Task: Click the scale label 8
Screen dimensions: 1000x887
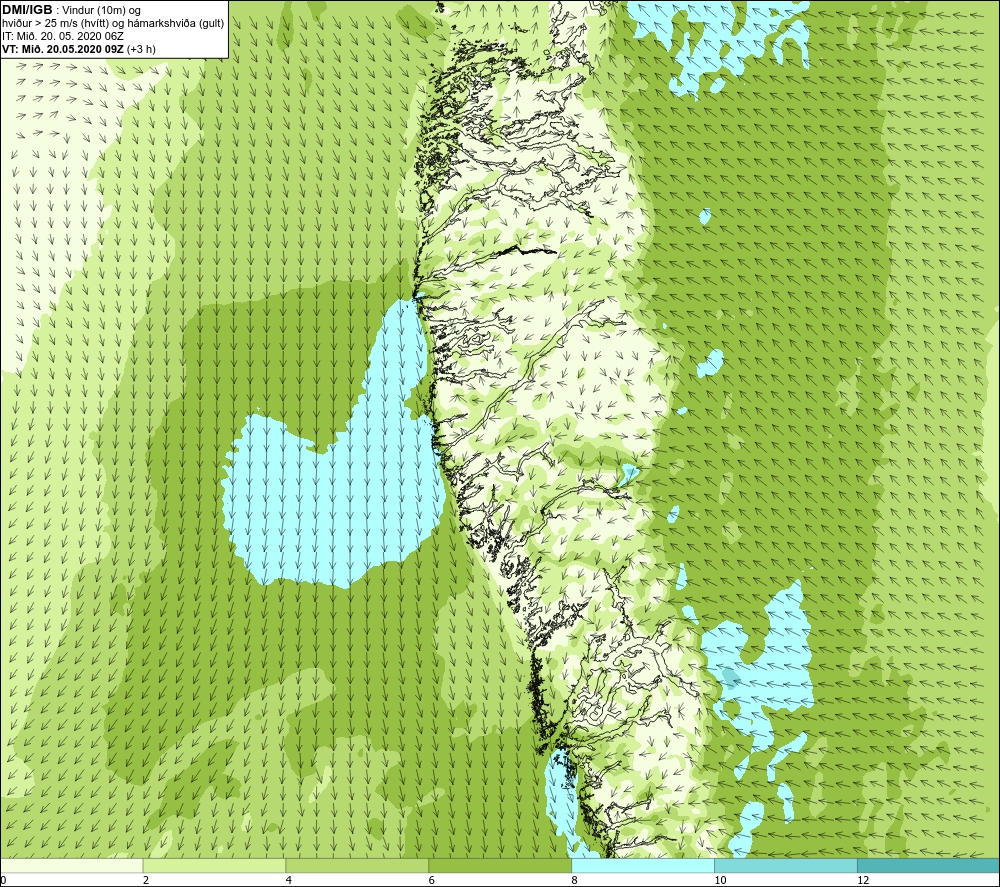Action: [x=575, y=881]
